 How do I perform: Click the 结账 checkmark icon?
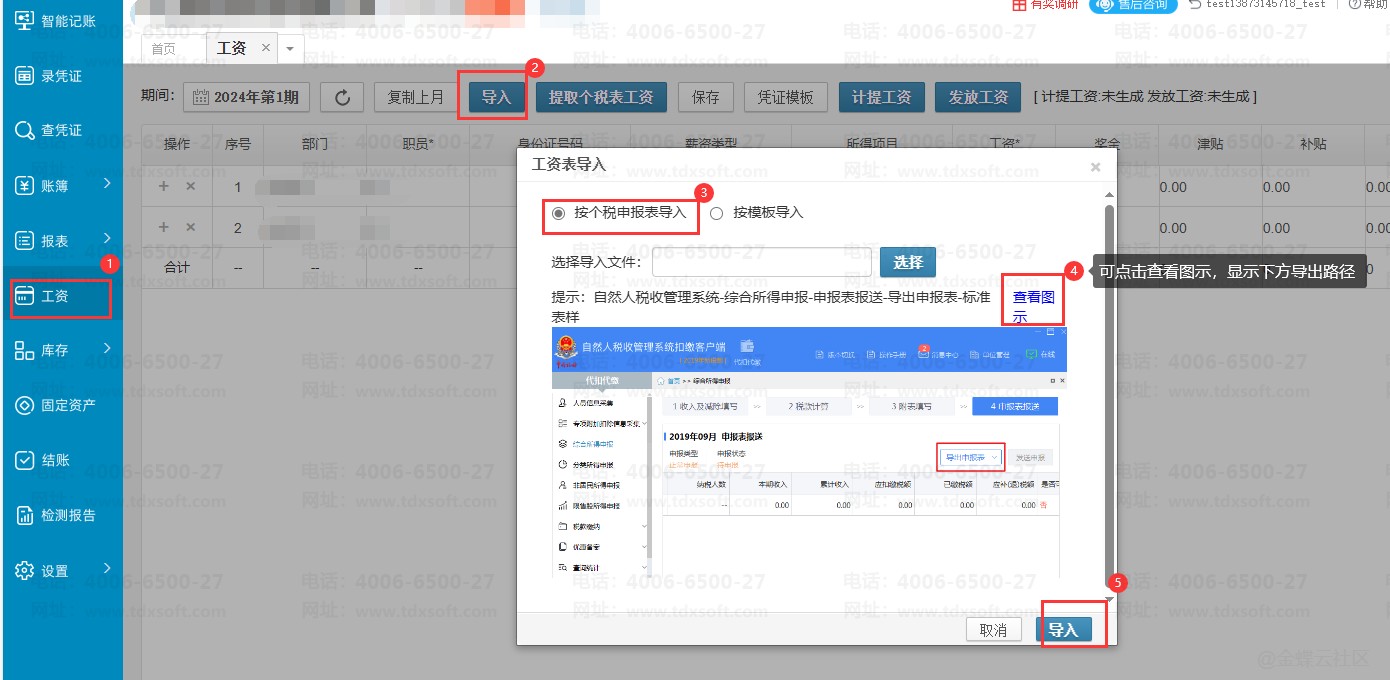click(x=25, y=460)
